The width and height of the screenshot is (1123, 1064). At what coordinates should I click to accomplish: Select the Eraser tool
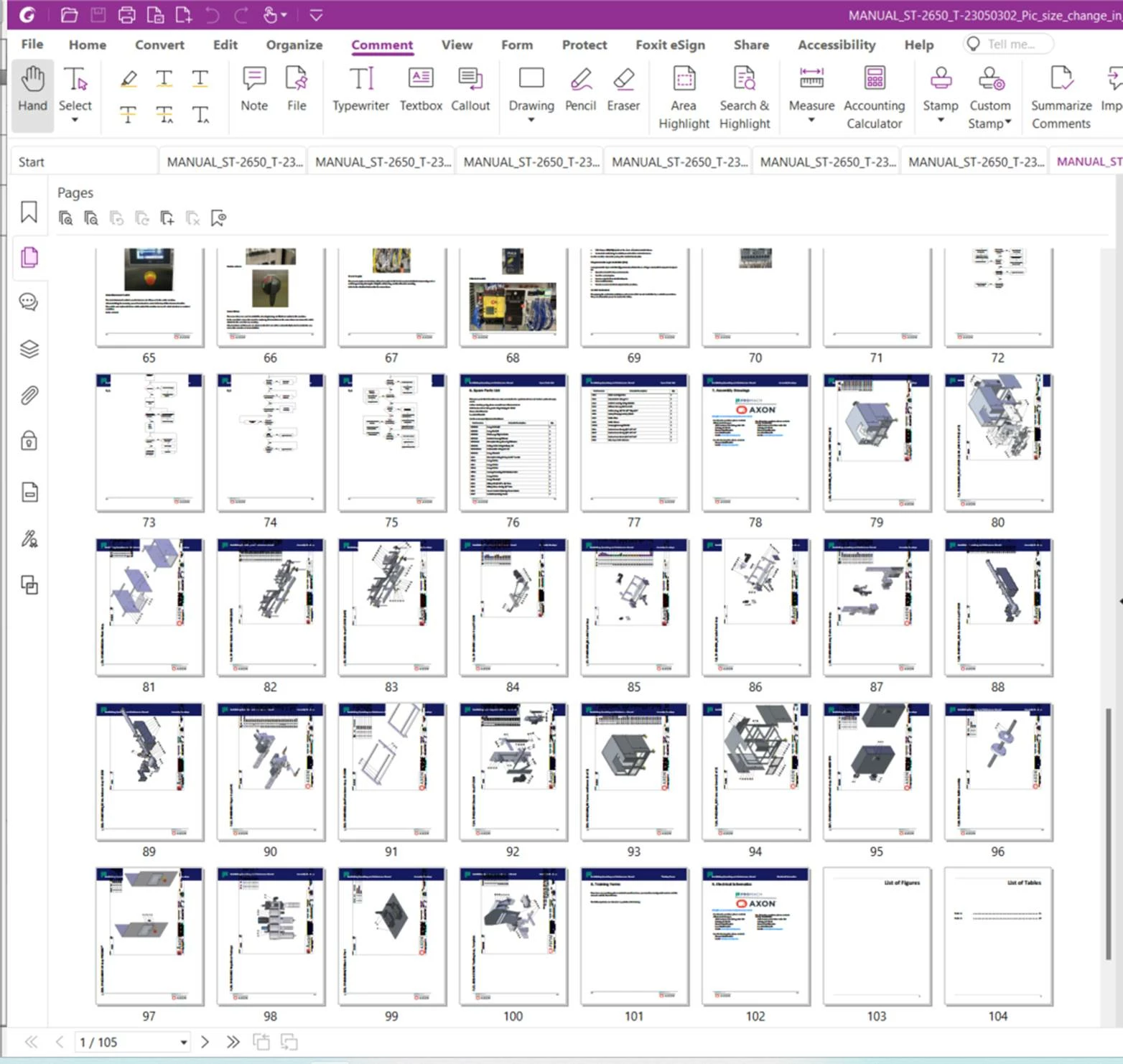[x=623, y=90]
